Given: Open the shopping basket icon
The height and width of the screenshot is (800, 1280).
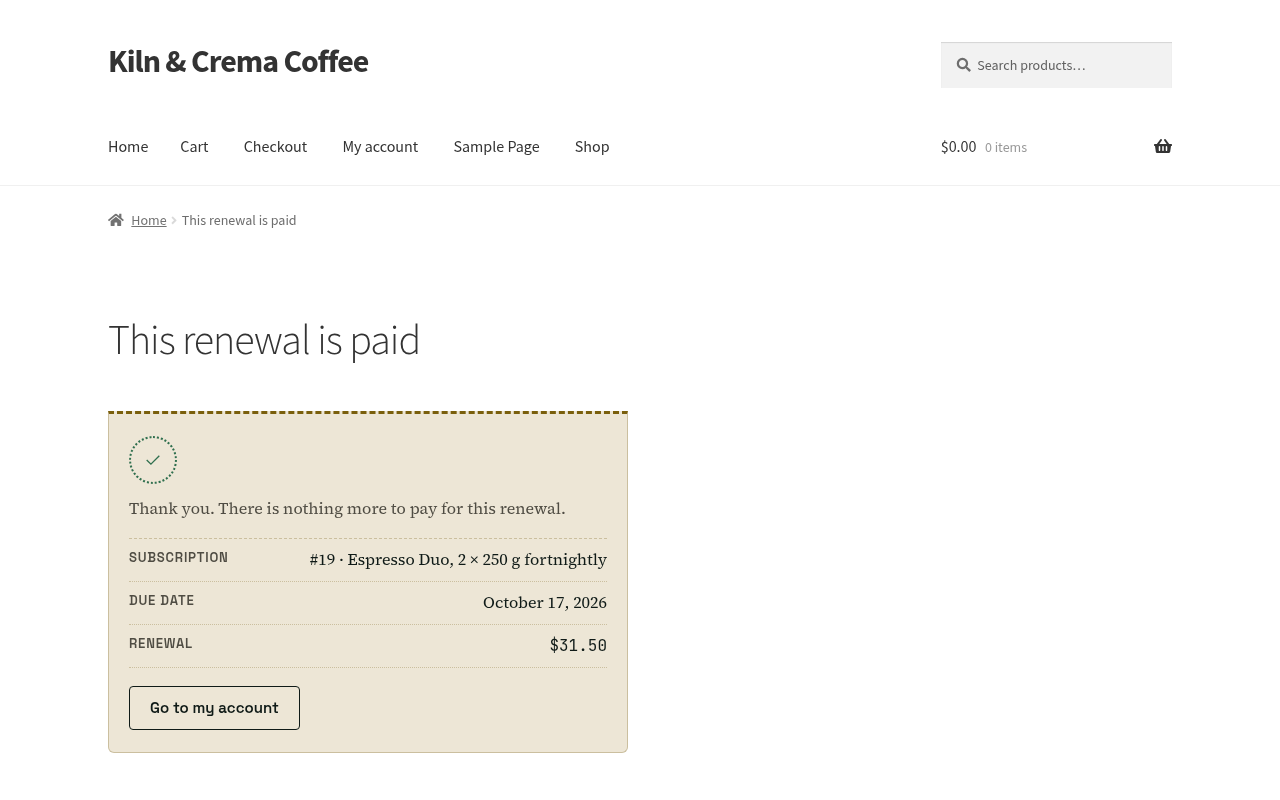Looking at the screenshot, I should 1162,146.
